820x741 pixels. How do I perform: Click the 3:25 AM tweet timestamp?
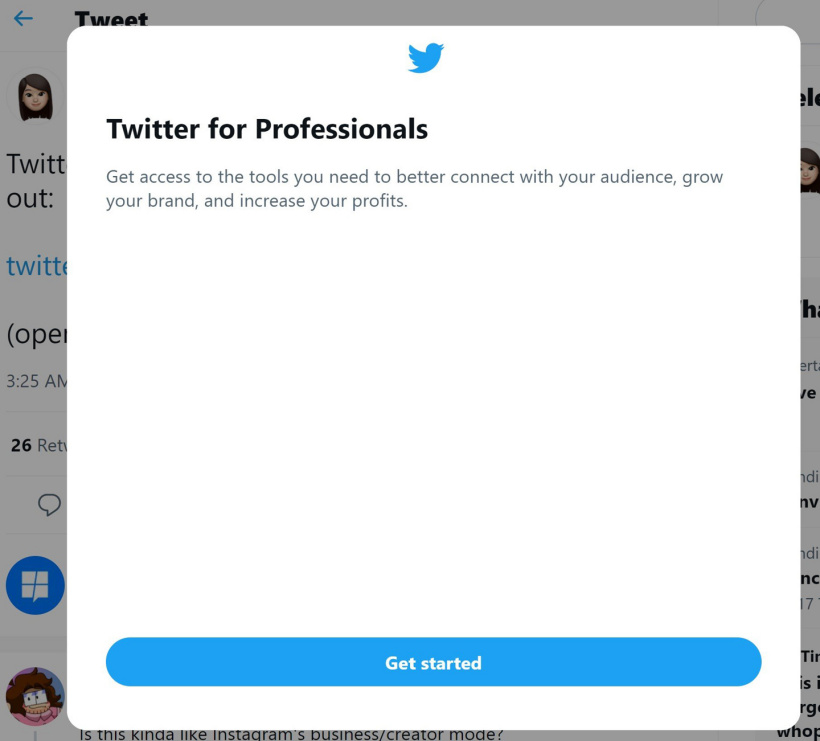point(35,381)
